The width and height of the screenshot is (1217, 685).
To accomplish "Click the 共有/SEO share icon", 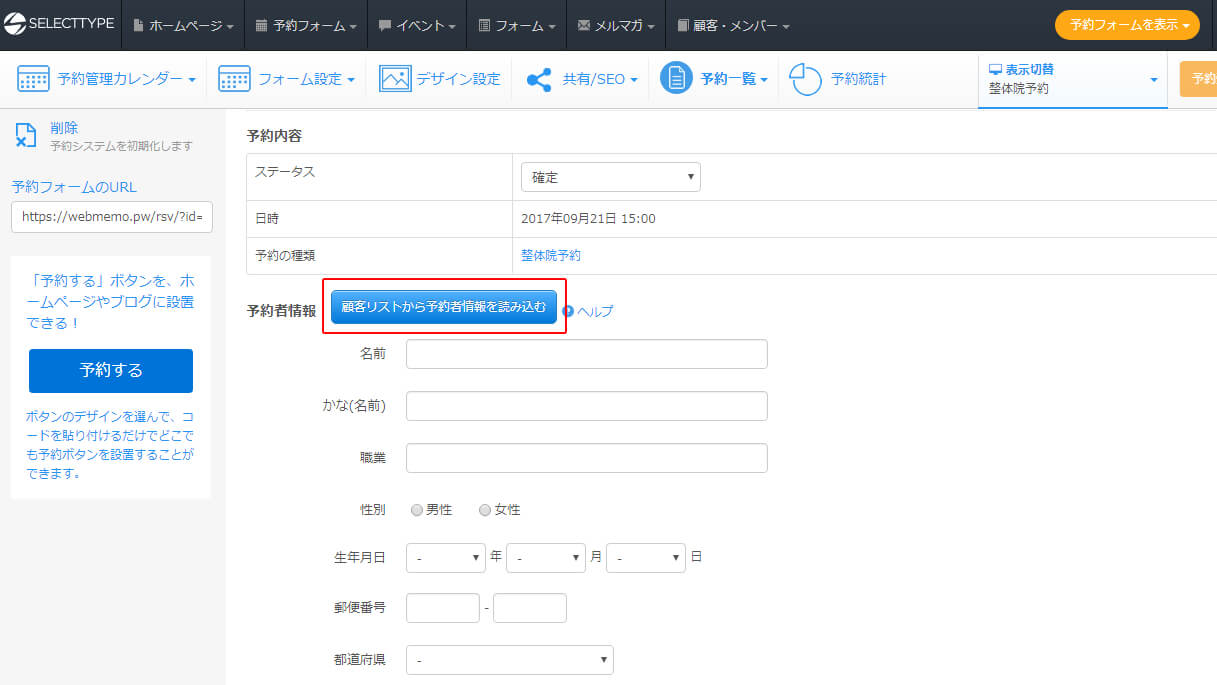I will 539,79.
